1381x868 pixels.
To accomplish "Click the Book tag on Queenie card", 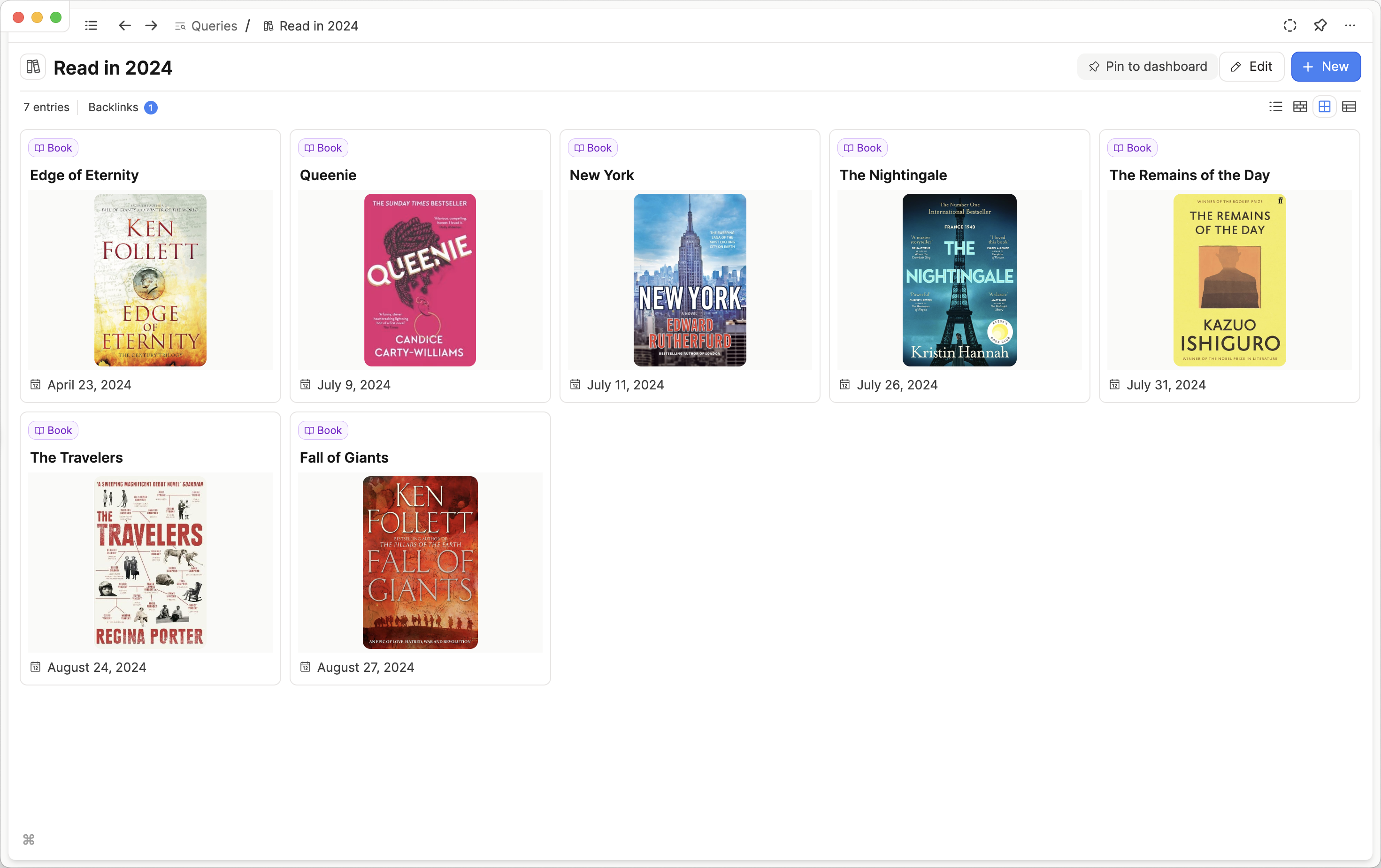I will tap(323, 148).
